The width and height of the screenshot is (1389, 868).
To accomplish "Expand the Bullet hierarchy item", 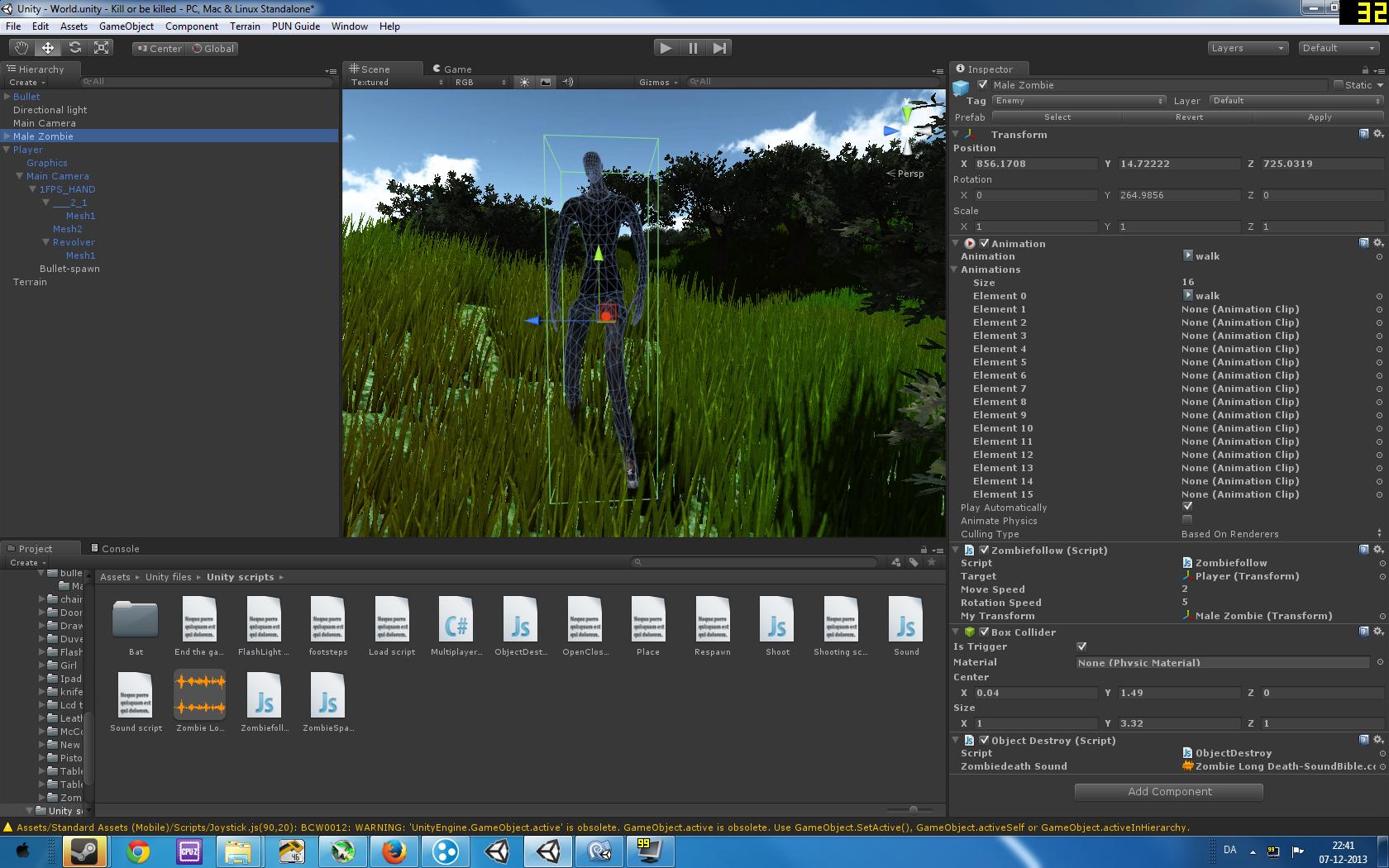I will pyautogui.click(x=7, y=97).
